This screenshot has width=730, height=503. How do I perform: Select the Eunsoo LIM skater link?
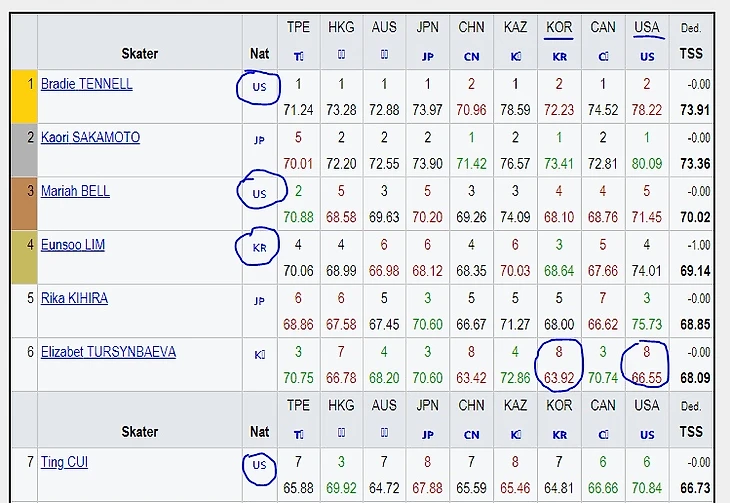(73, 246)
